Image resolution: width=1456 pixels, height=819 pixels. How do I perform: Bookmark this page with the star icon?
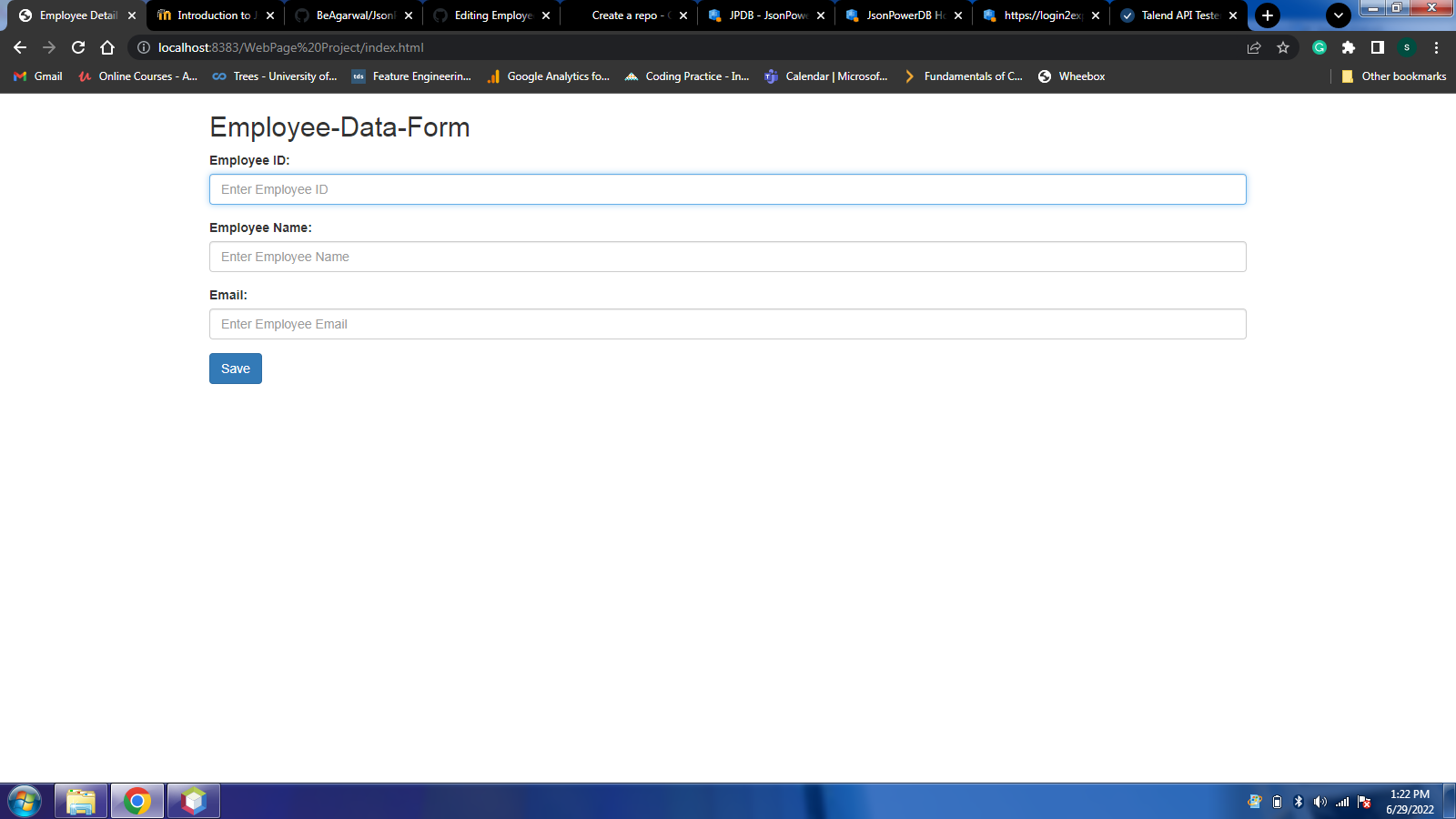tap(1284, 47)
